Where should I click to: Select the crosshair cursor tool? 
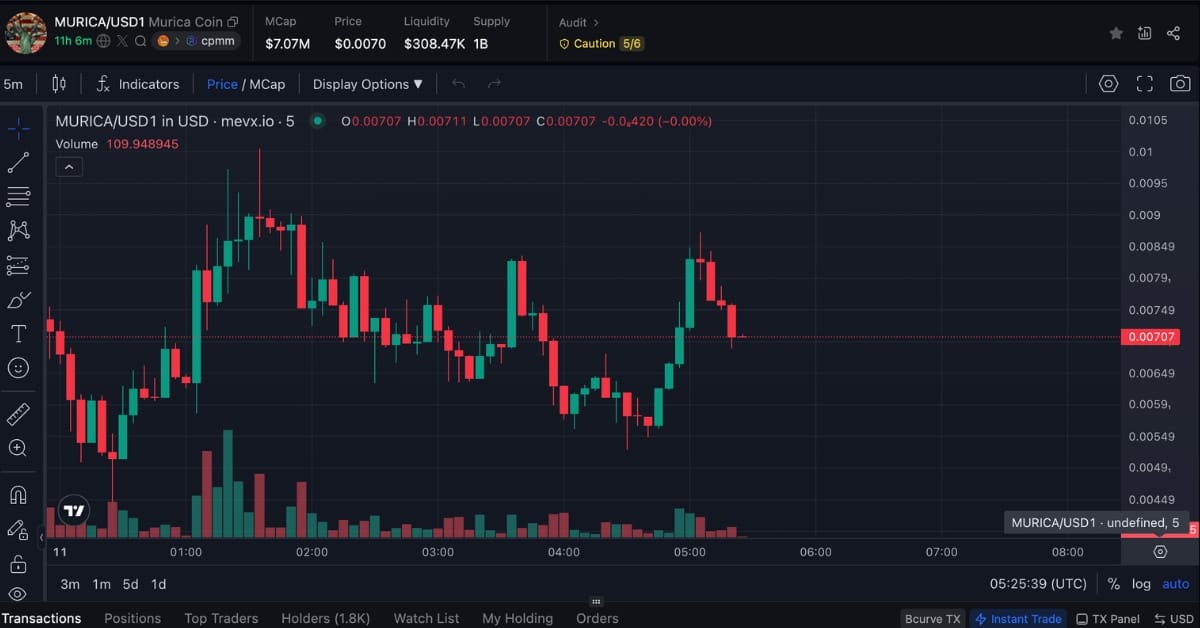pos(18,128)
